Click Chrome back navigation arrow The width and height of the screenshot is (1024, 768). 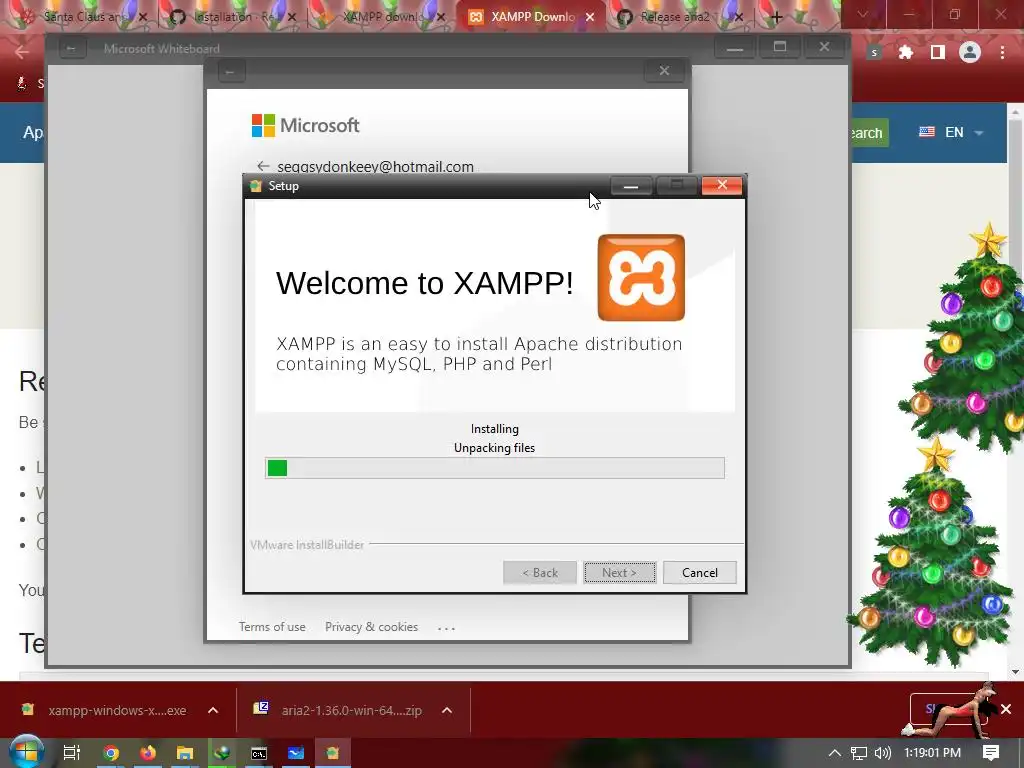click(22, 52)
